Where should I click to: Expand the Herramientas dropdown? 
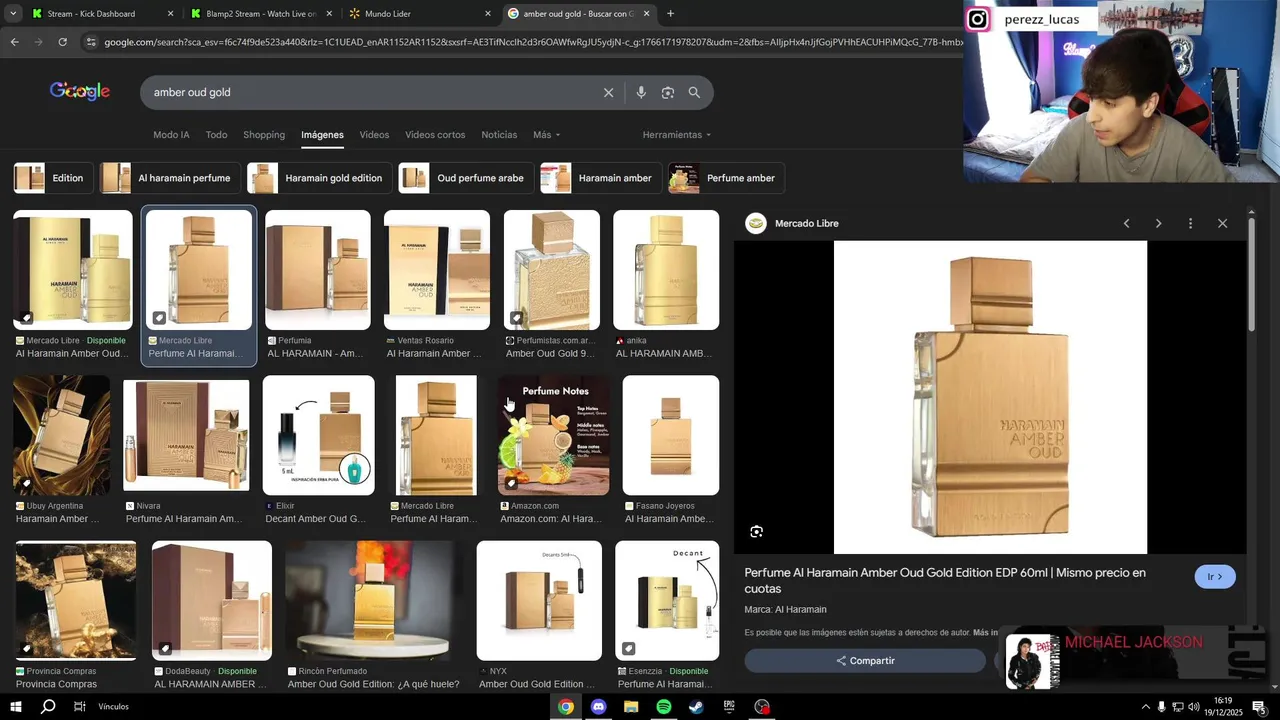pos(677,135)
